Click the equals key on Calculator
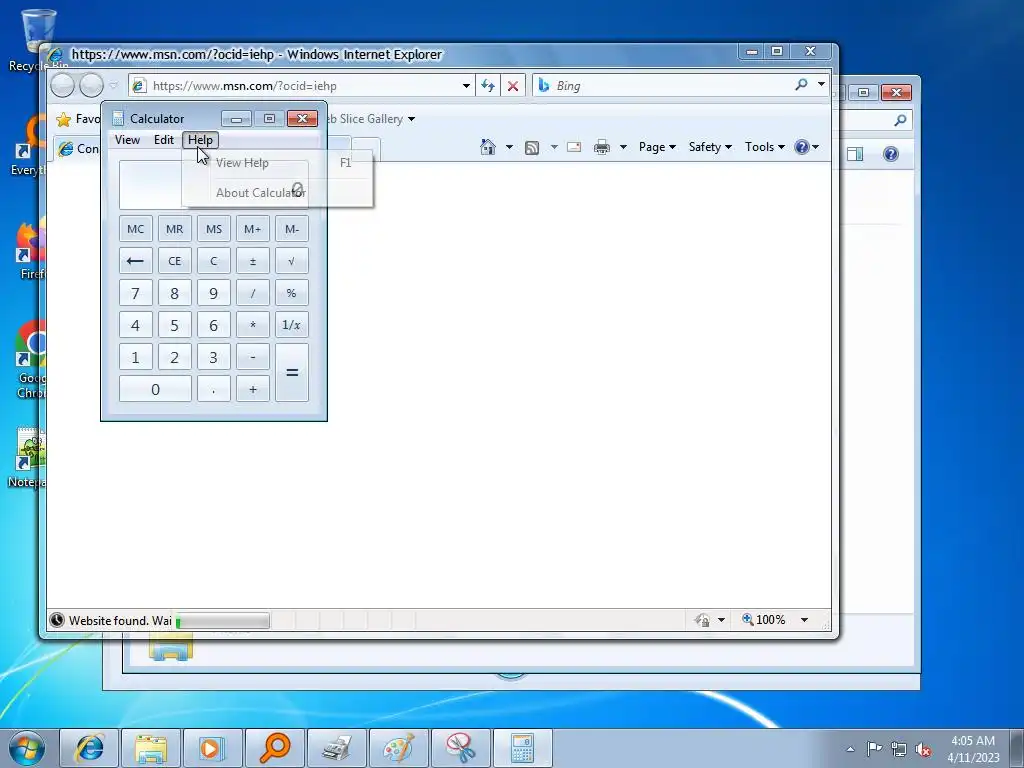 pyautogui.click(x=292, y=373)
